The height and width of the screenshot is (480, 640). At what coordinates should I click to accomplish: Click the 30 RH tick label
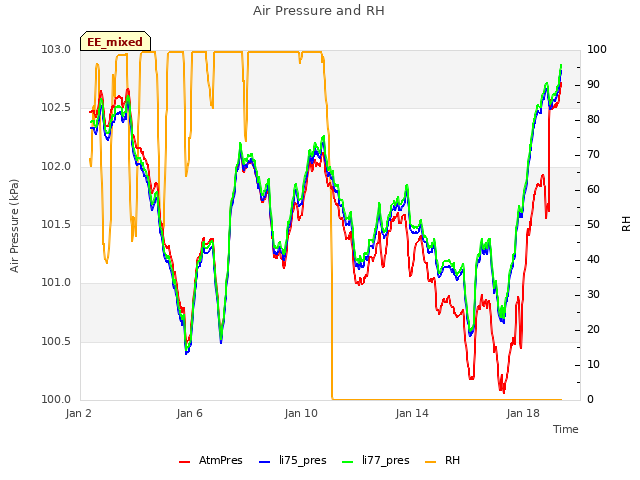593,295
